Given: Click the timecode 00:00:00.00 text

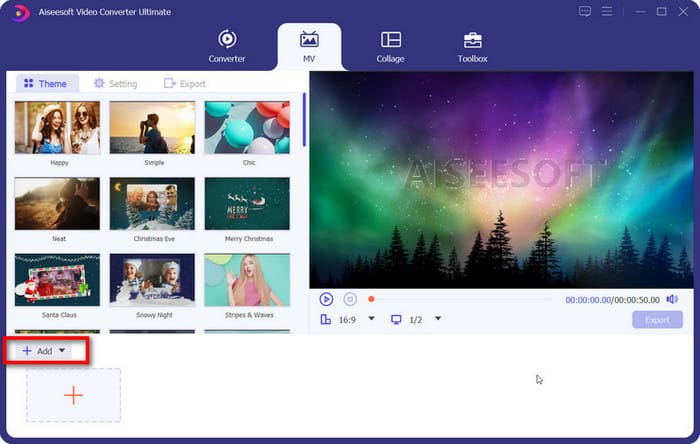Looking at the screenshot, I should [588, 300].
